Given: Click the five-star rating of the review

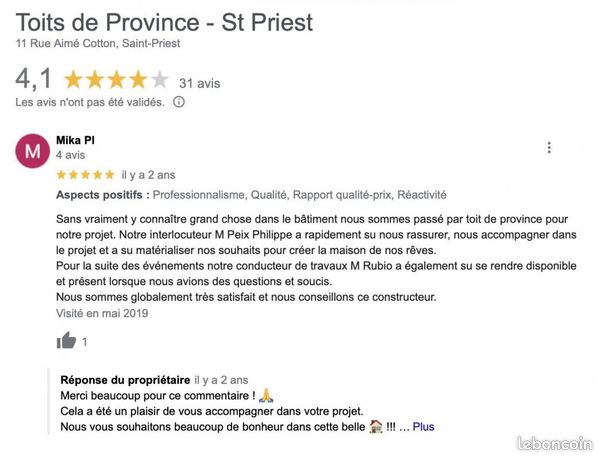Looking at the screenshot, I should pyautogui.click(x=86, y=175).
